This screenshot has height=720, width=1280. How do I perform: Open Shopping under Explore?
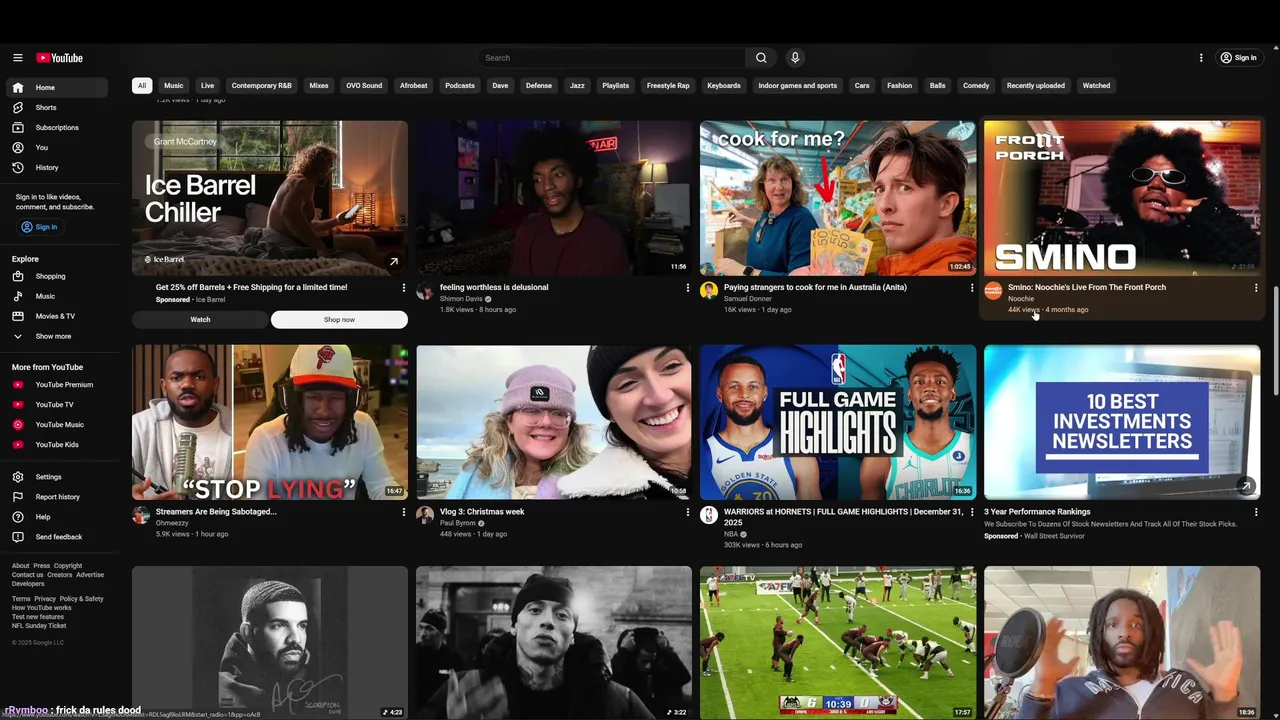57,276
